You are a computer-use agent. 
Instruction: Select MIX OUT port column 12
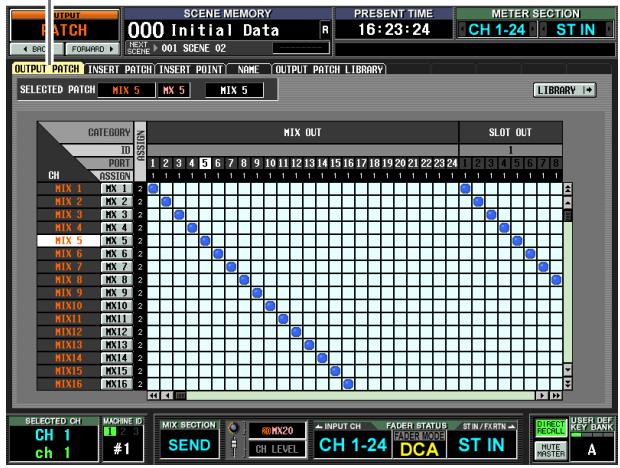tap(296, 163)
